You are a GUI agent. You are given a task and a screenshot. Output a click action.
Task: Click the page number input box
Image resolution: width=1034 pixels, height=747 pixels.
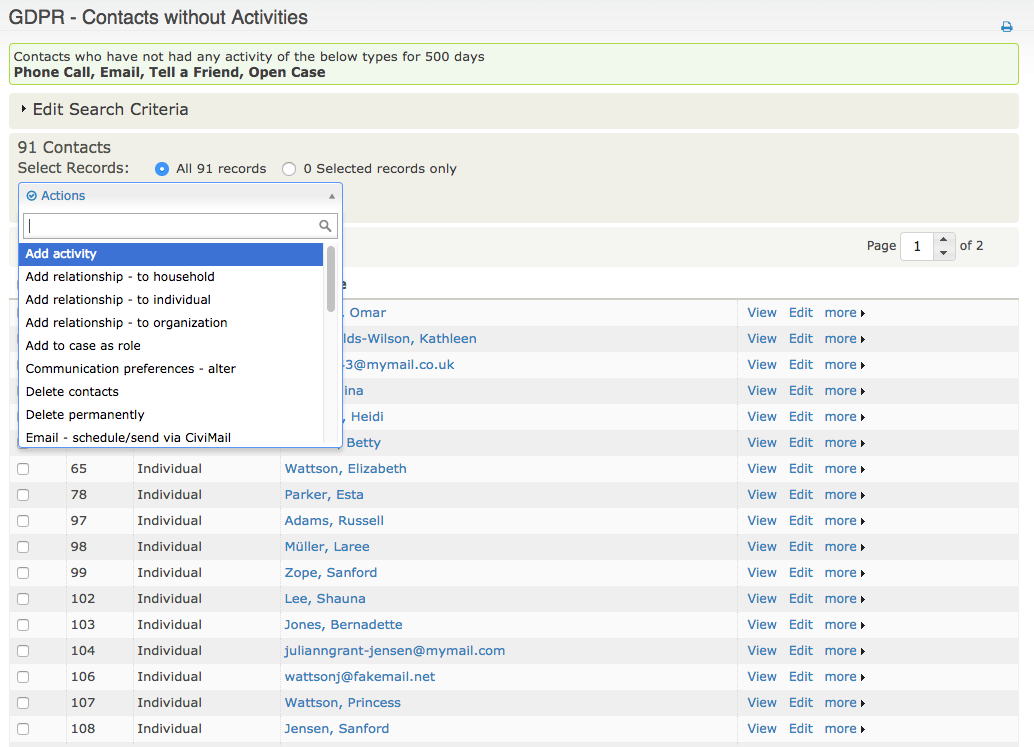tap(917, 247)
